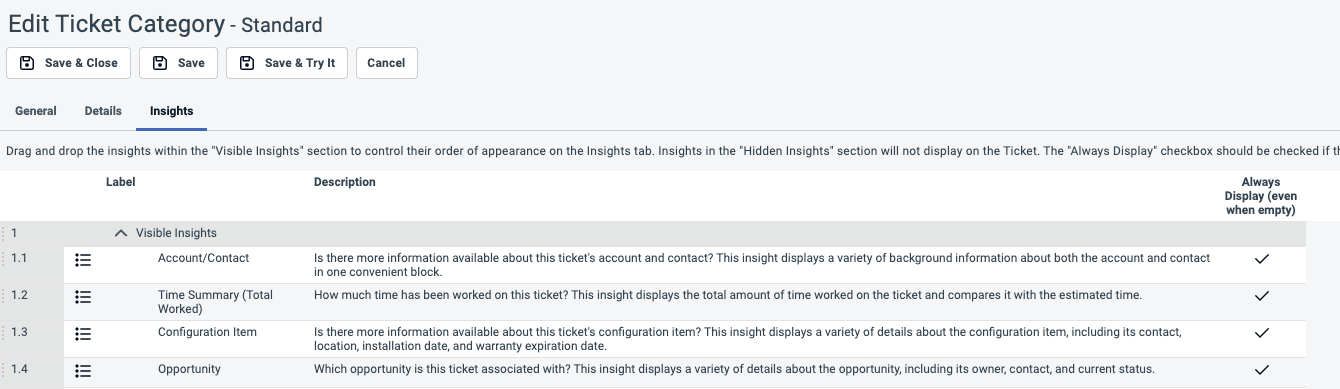Toggle Always Display check for Opportunity
Screen dimensions: 1340x389
[x=1262, y=370]
